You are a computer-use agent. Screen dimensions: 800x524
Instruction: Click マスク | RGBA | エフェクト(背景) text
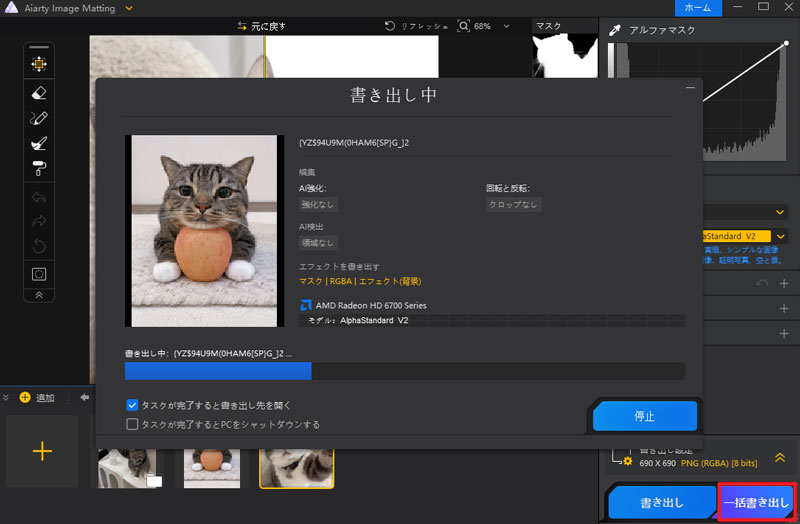point(360,281)
